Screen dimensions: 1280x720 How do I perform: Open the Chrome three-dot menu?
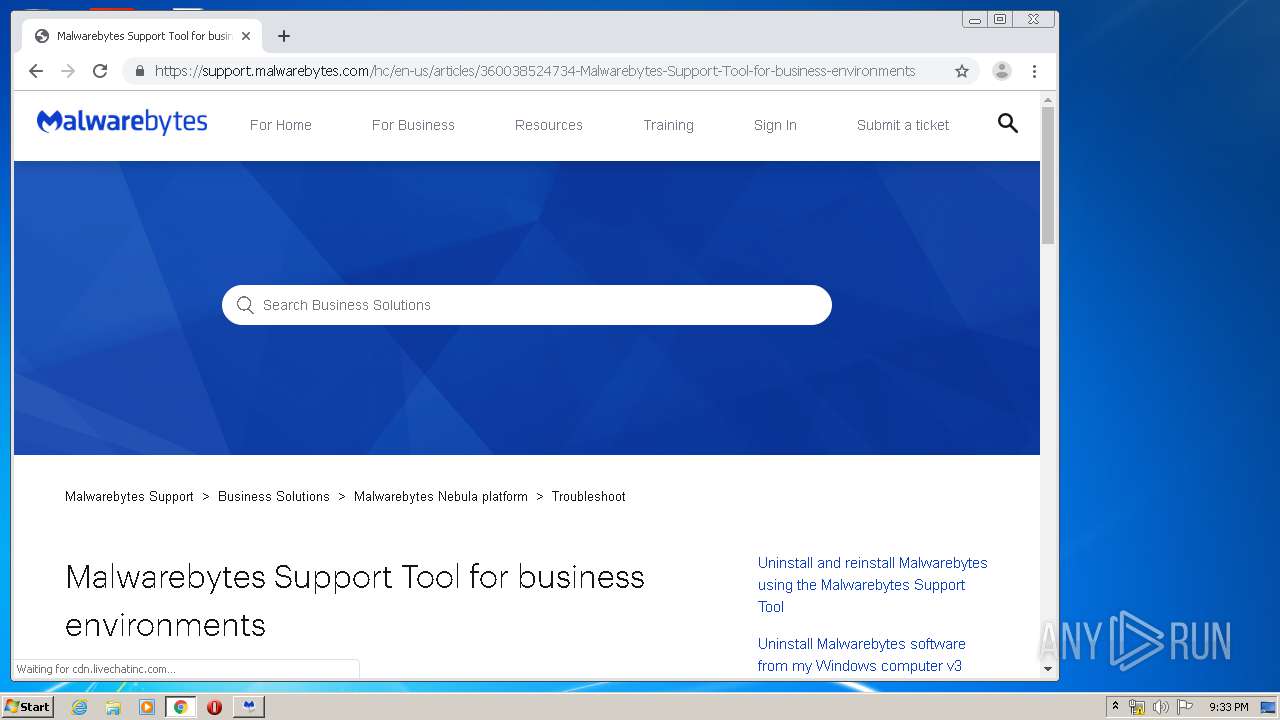coord(1035,71)
